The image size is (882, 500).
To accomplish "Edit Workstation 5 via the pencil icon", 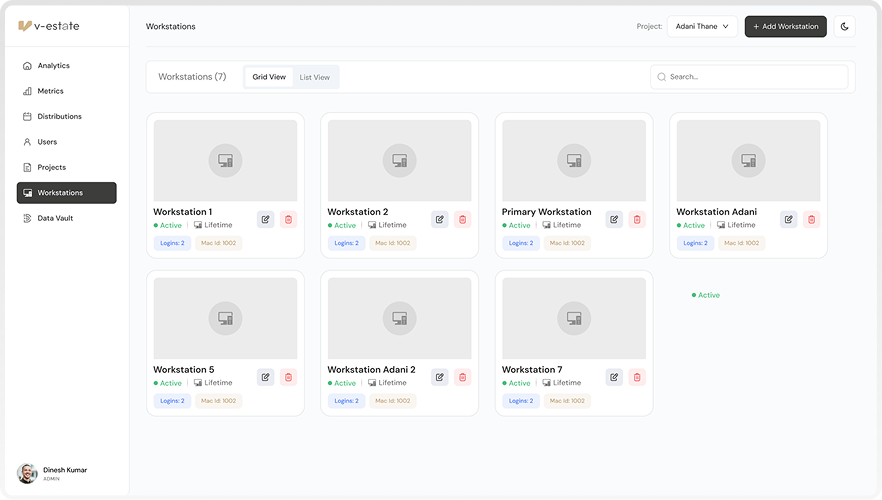I will tap(266, 377).
